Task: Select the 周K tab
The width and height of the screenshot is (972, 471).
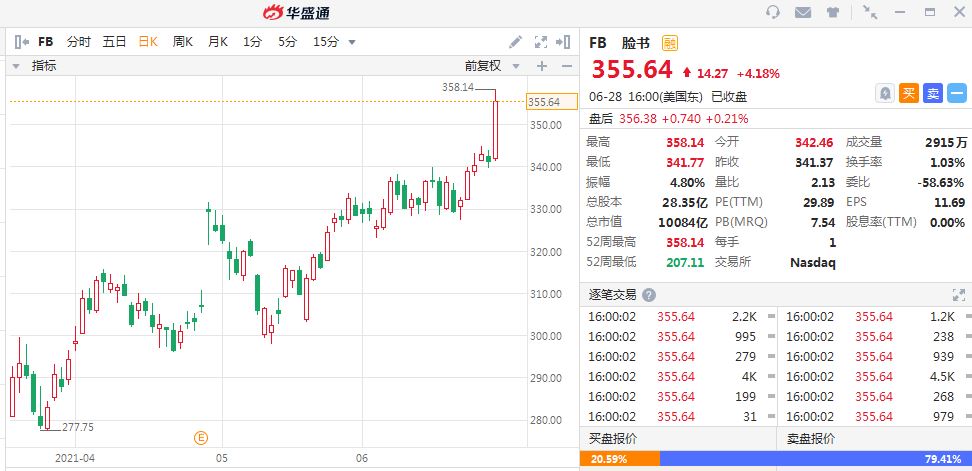Action: (183, 42)
